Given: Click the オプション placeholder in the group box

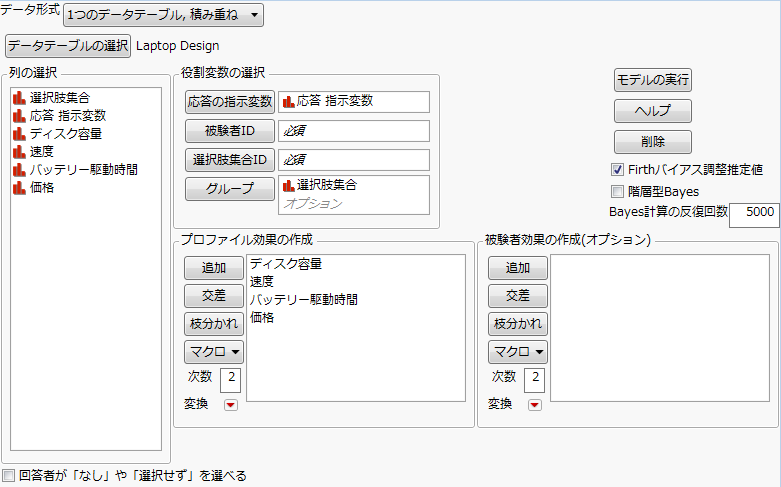Looking at the screenshot, I should coord(313,204).
